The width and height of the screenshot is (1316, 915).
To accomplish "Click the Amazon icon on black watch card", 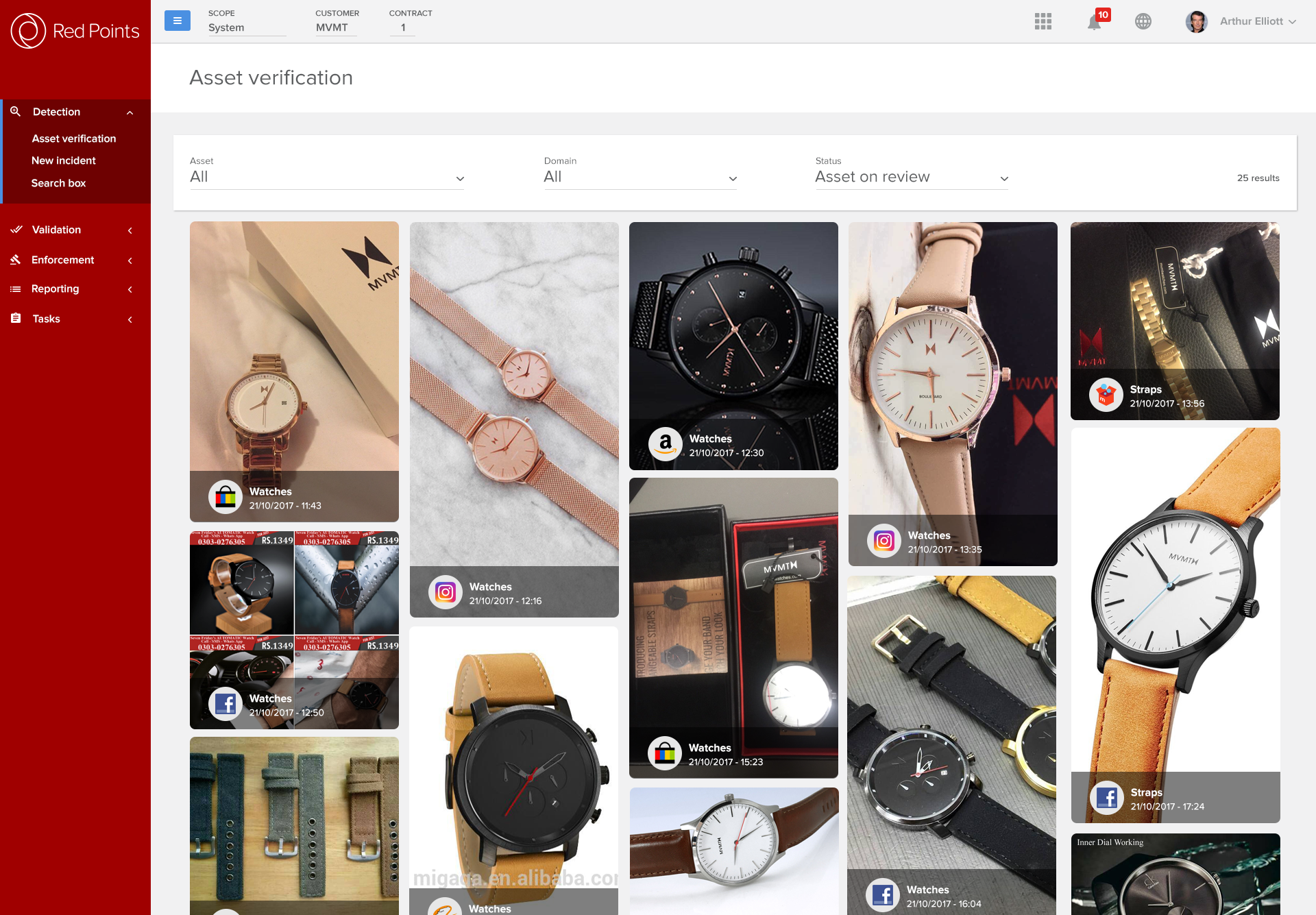I will [x=666, y=445].
